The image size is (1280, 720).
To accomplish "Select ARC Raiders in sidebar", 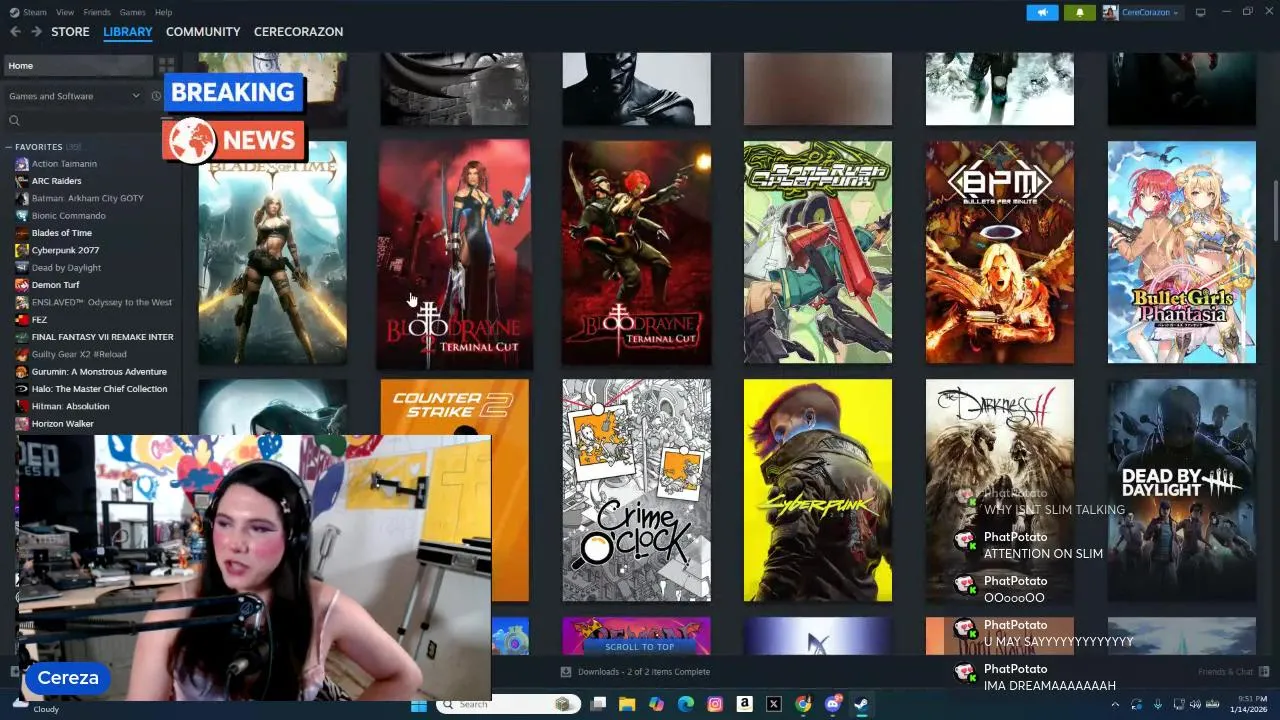I will (56, 181).
